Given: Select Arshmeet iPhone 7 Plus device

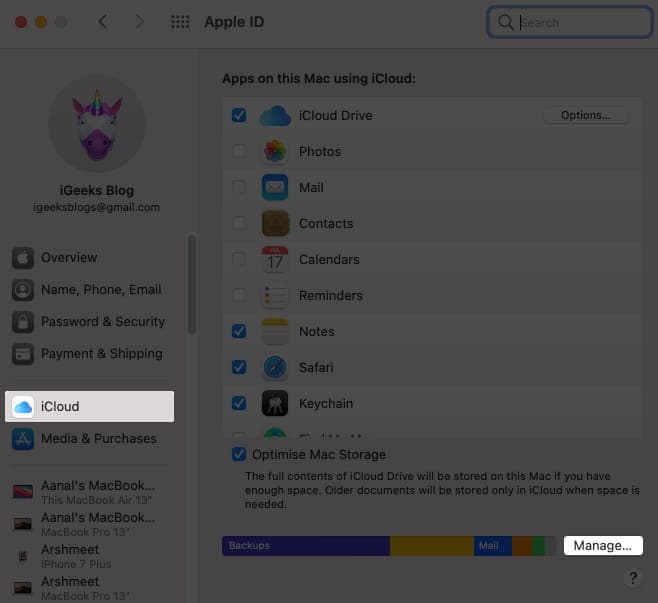Looking at the screenshot, I should point(89,556).
